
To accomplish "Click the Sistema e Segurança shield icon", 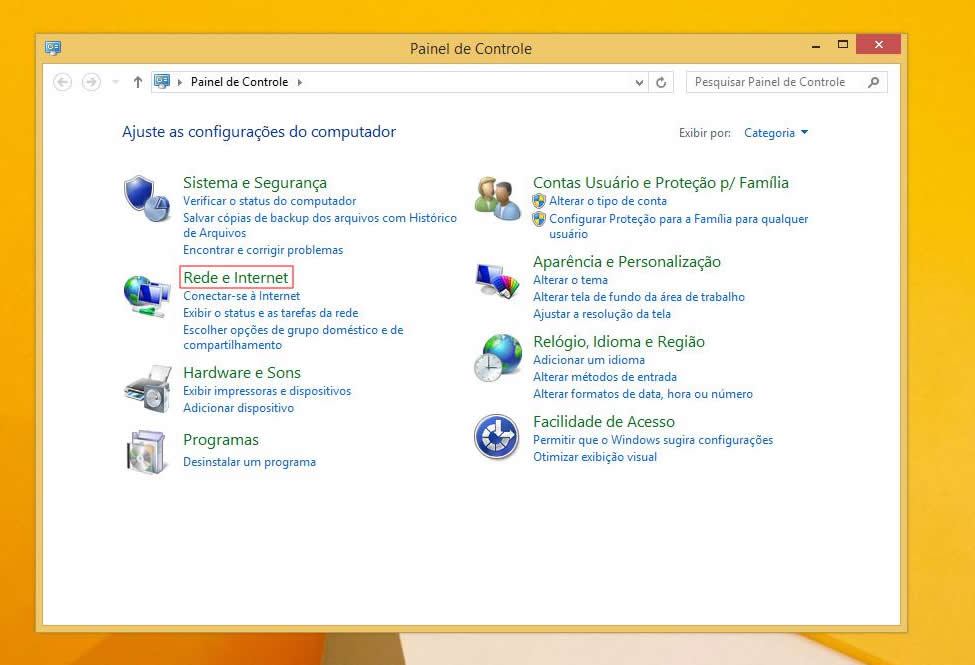I will click(147, 198).
